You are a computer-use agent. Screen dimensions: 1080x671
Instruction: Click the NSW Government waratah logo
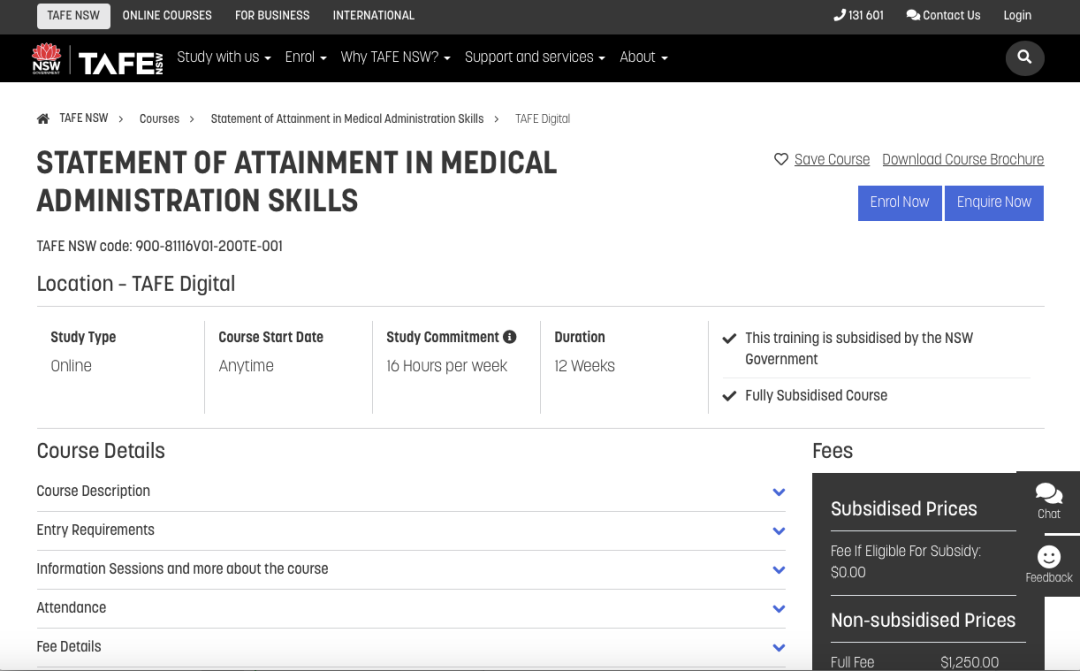tap(46, 59)
